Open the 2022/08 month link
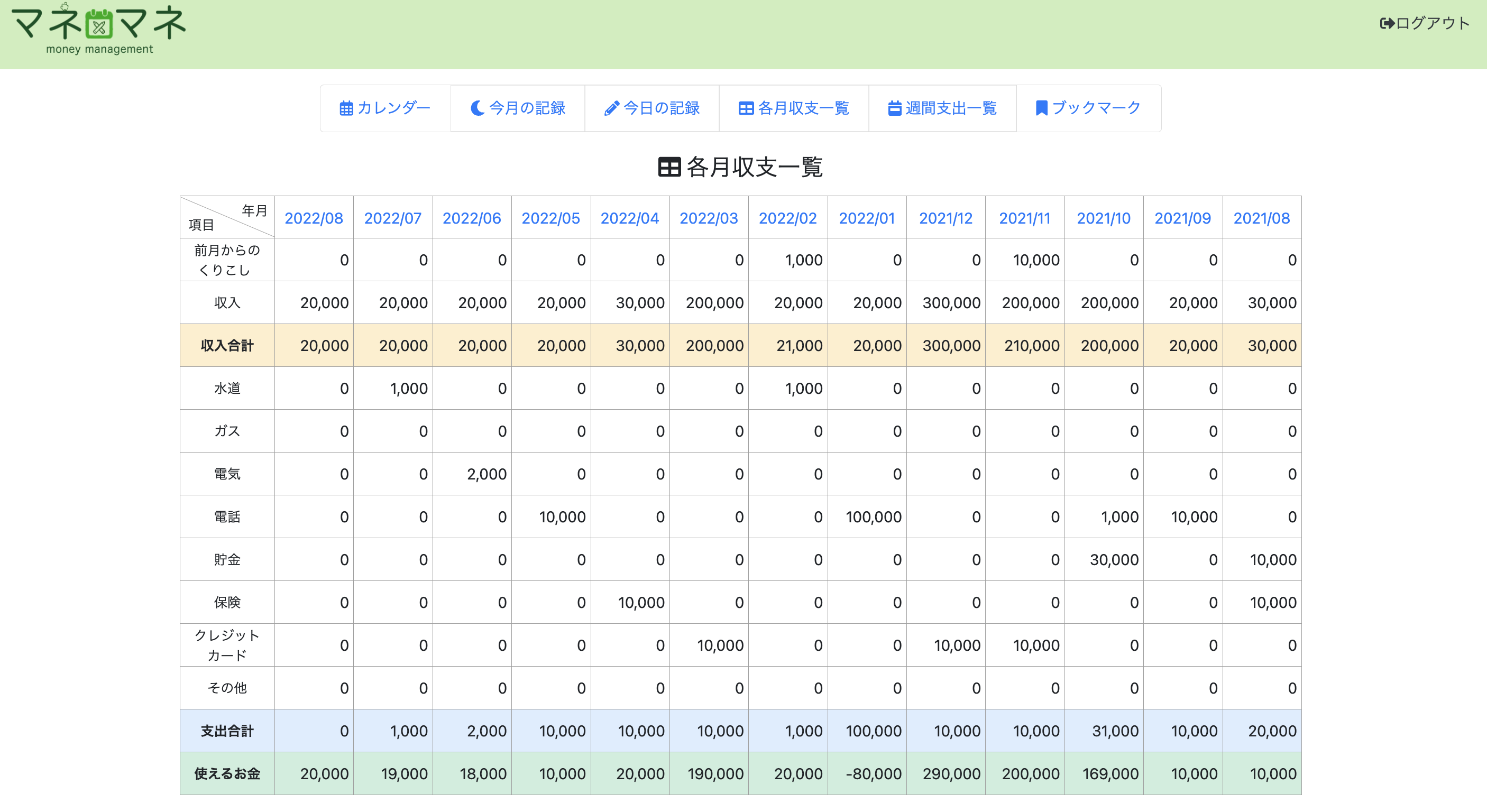 pos(314,218)
